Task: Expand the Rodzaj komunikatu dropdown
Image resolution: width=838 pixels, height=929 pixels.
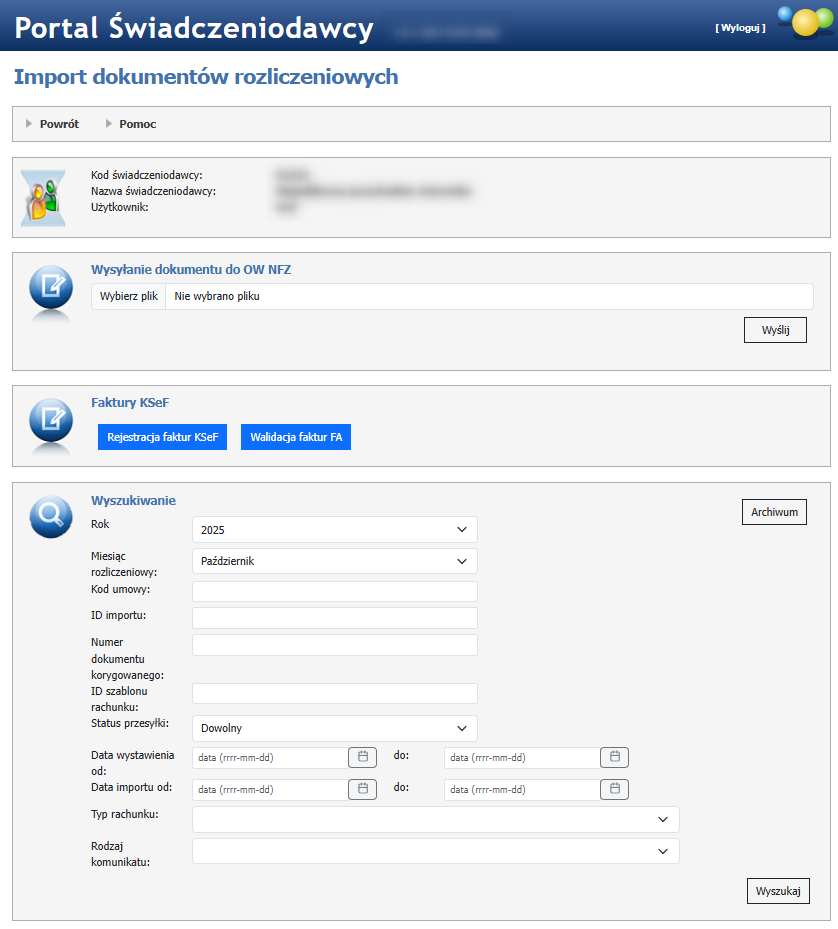Action: pos(435,851)
